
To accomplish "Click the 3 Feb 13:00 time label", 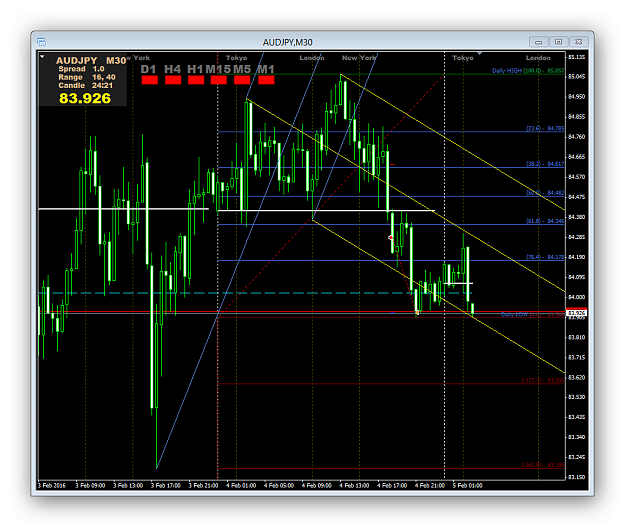I will (128, 486).
